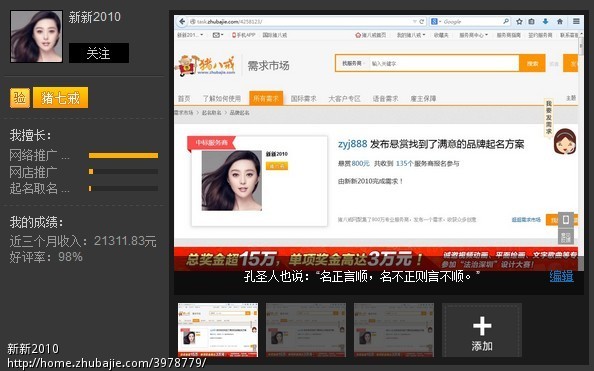Click the 135个 服务商报名参与 text
Image resolution: width=594 pixels, height=371 pixels.
(x=427, y=163)
